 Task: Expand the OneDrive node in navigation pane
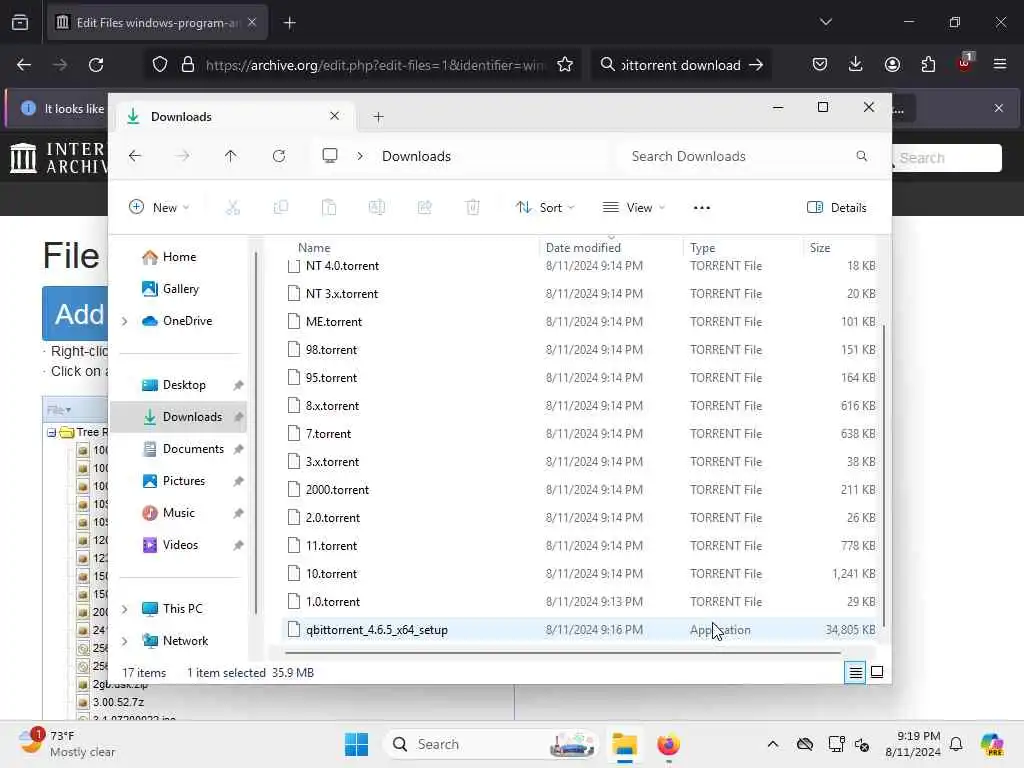[125, 321]
